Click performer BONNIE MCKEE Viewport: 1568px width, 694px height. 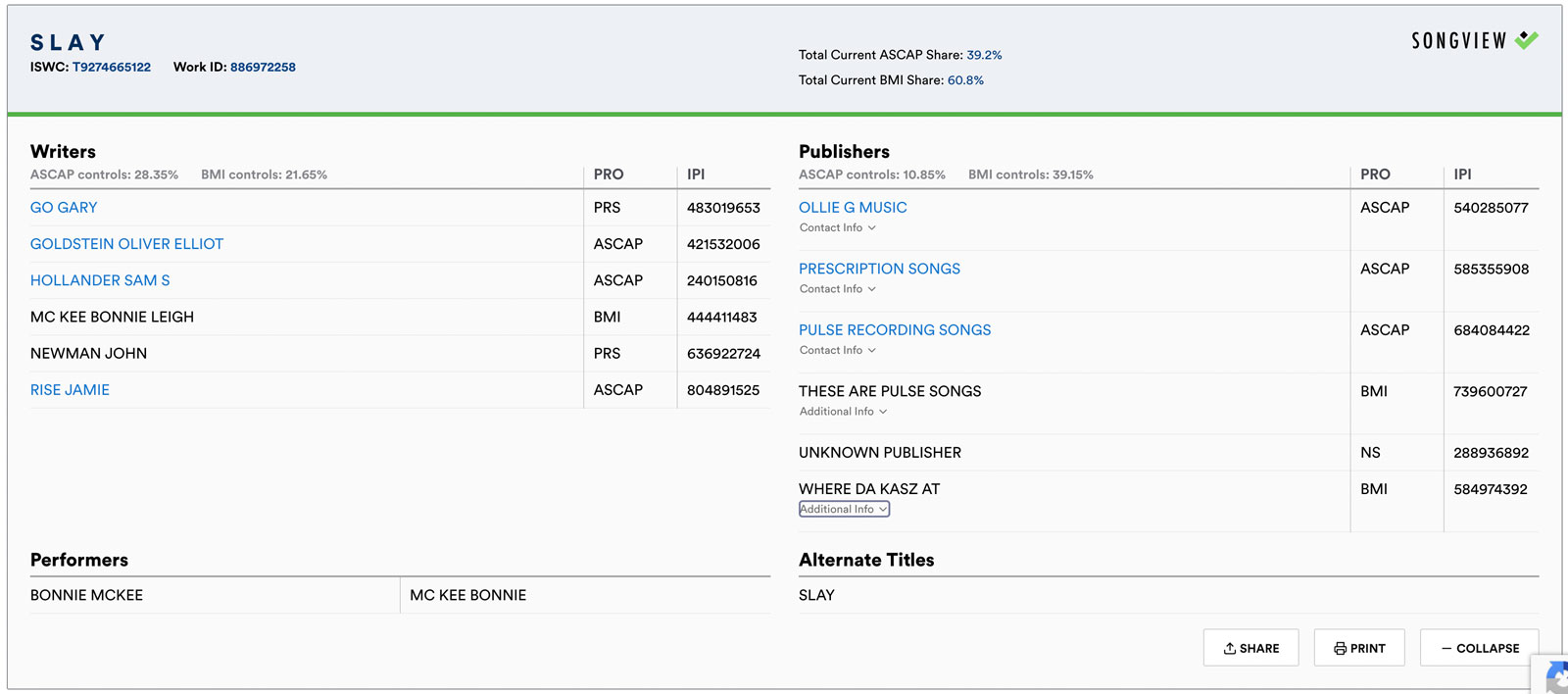pyautogui.click(x=86, y=596)
